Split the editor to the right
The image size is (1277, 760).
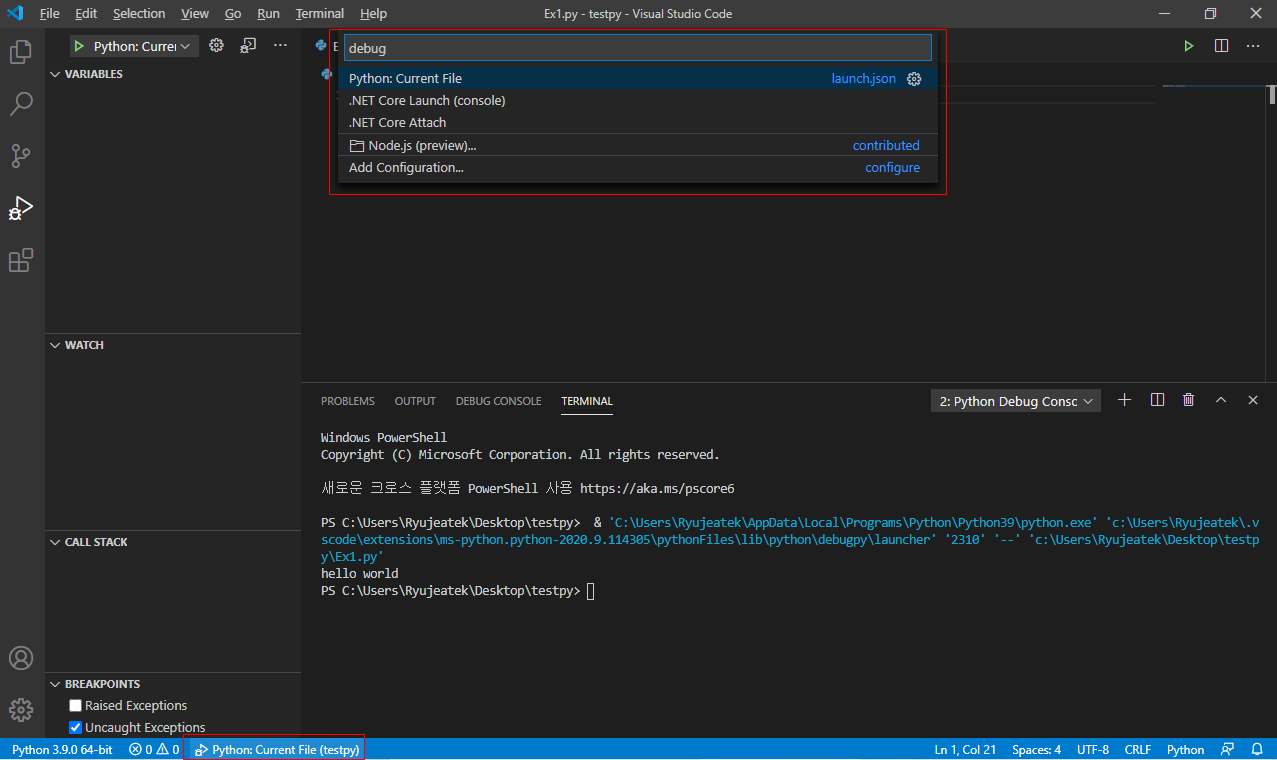pos(1221,46)
